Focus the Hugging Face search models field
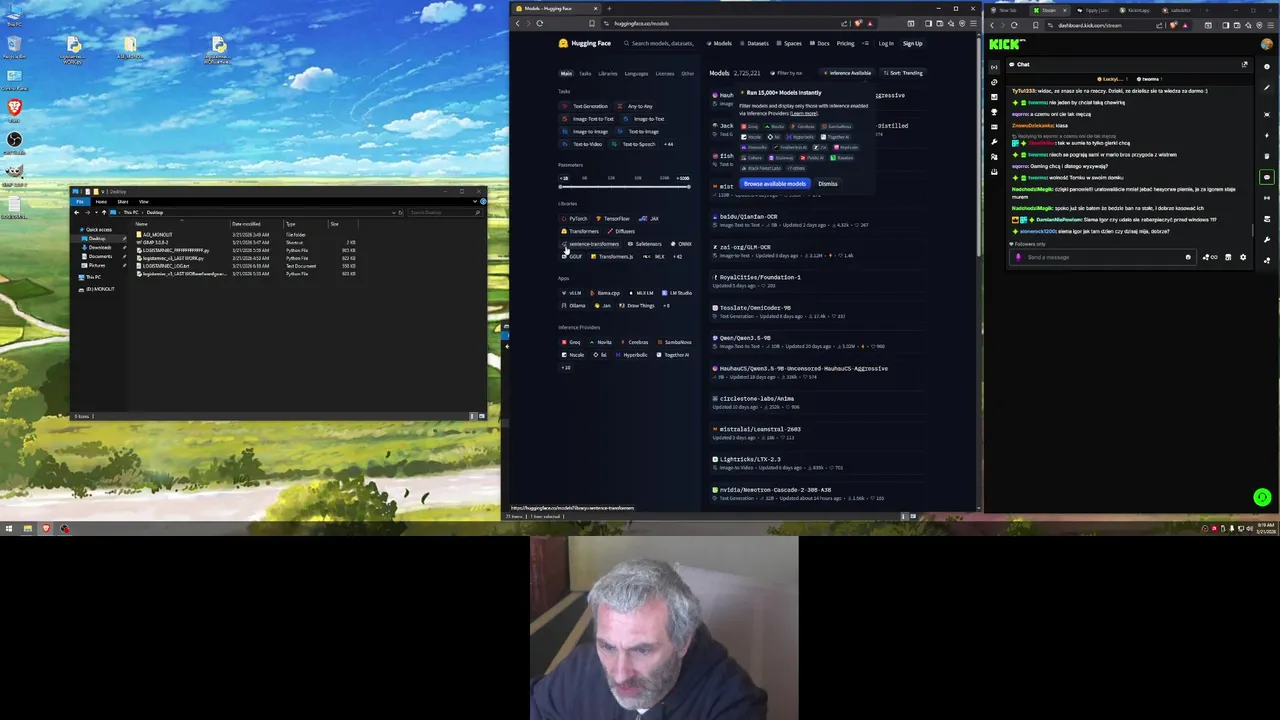The width and height of the screenshot is (1280, 720). click(660, 43)
